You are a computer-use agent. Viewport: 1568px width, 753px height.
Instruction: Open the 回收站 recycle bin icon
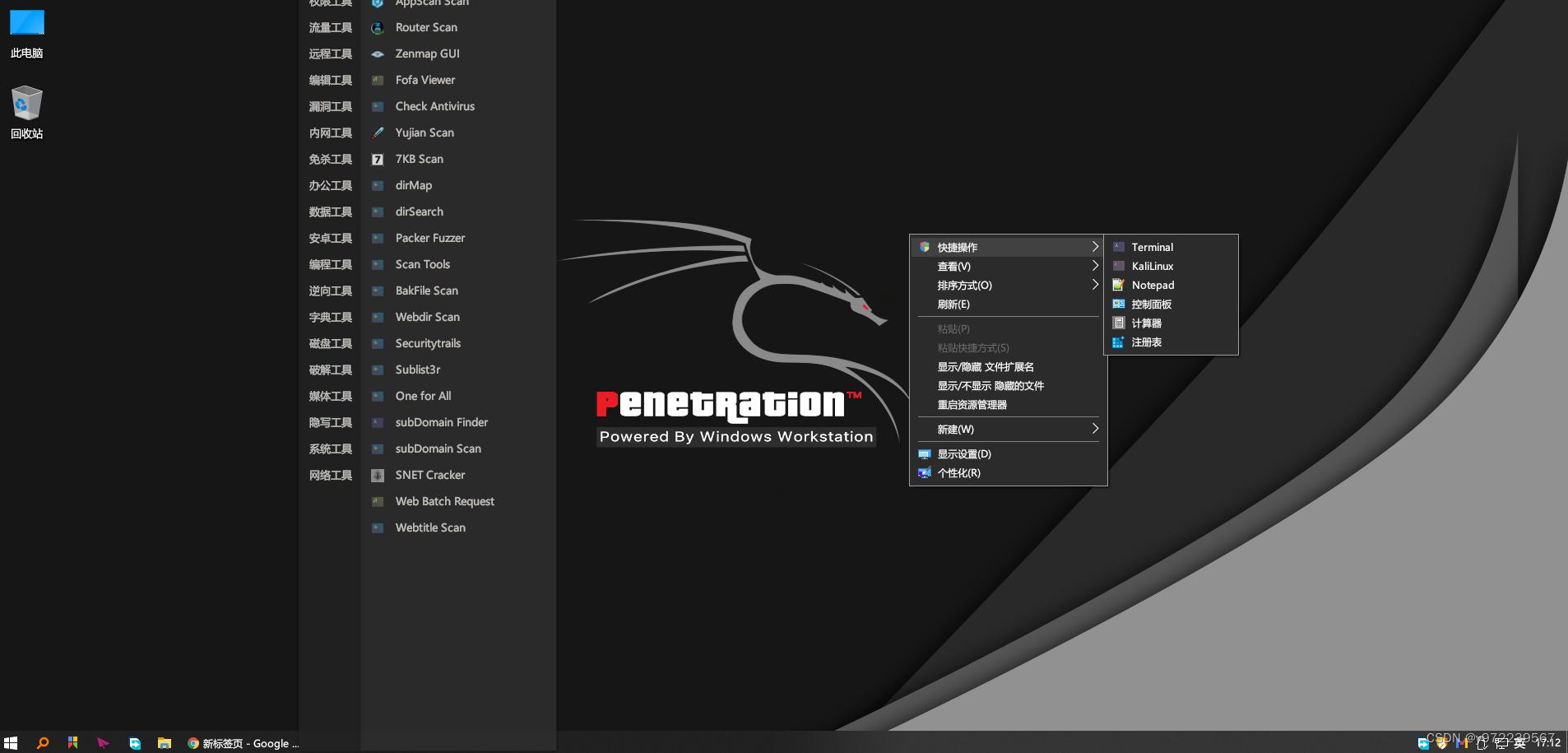pyautogui.click(x=26, y=113)
